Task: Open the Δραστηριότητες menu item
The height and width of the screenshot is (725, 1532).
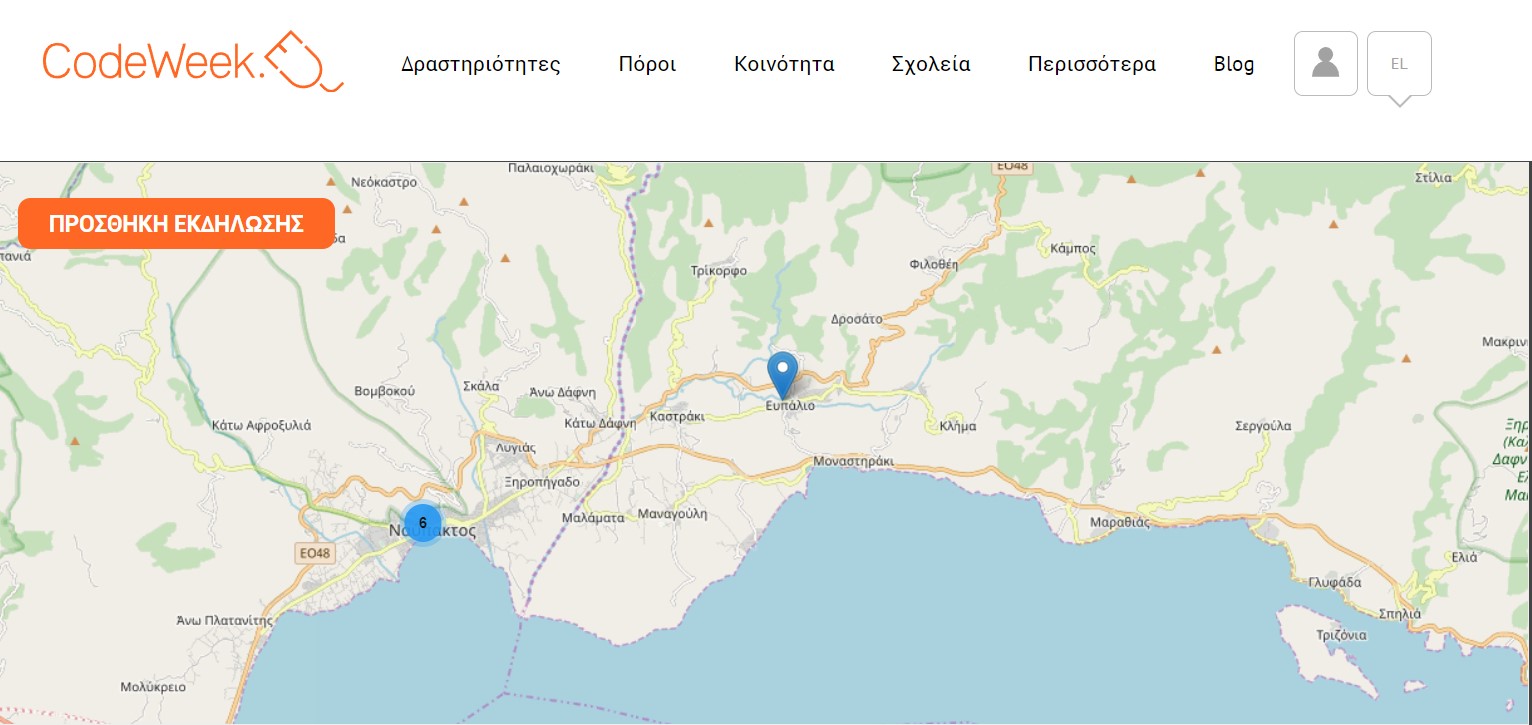Action: point(480,65)
